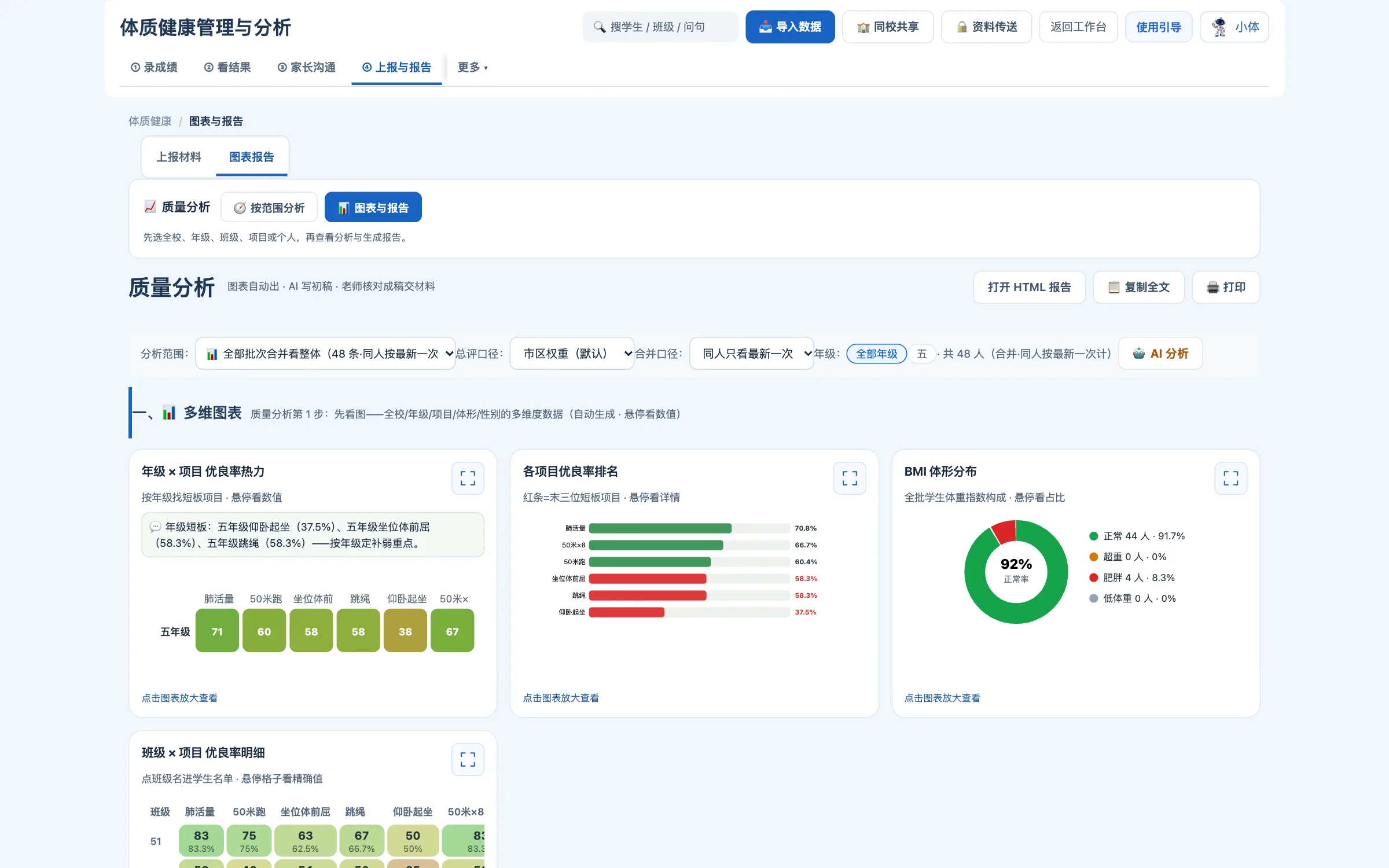The image size is (1389, 868).
Task: Click the 图表与报告 blue button
Action: coord(373,208)
